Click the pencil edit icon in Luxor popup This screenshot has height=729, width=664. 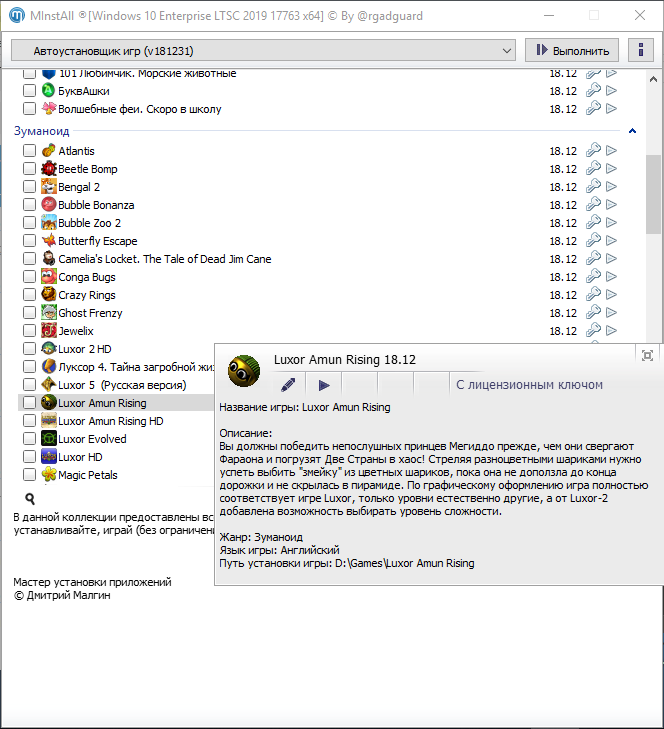point(288,385)
